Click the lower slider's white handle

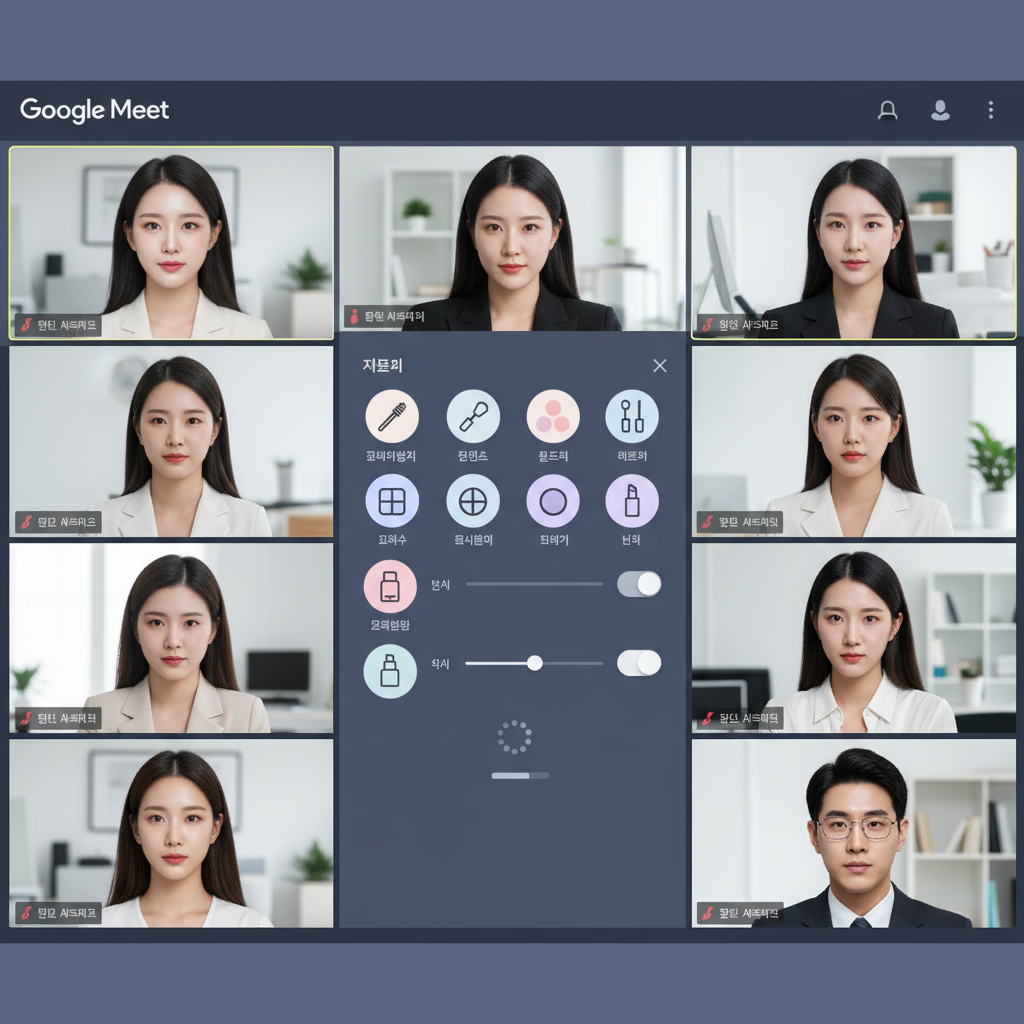coord(535,662)
